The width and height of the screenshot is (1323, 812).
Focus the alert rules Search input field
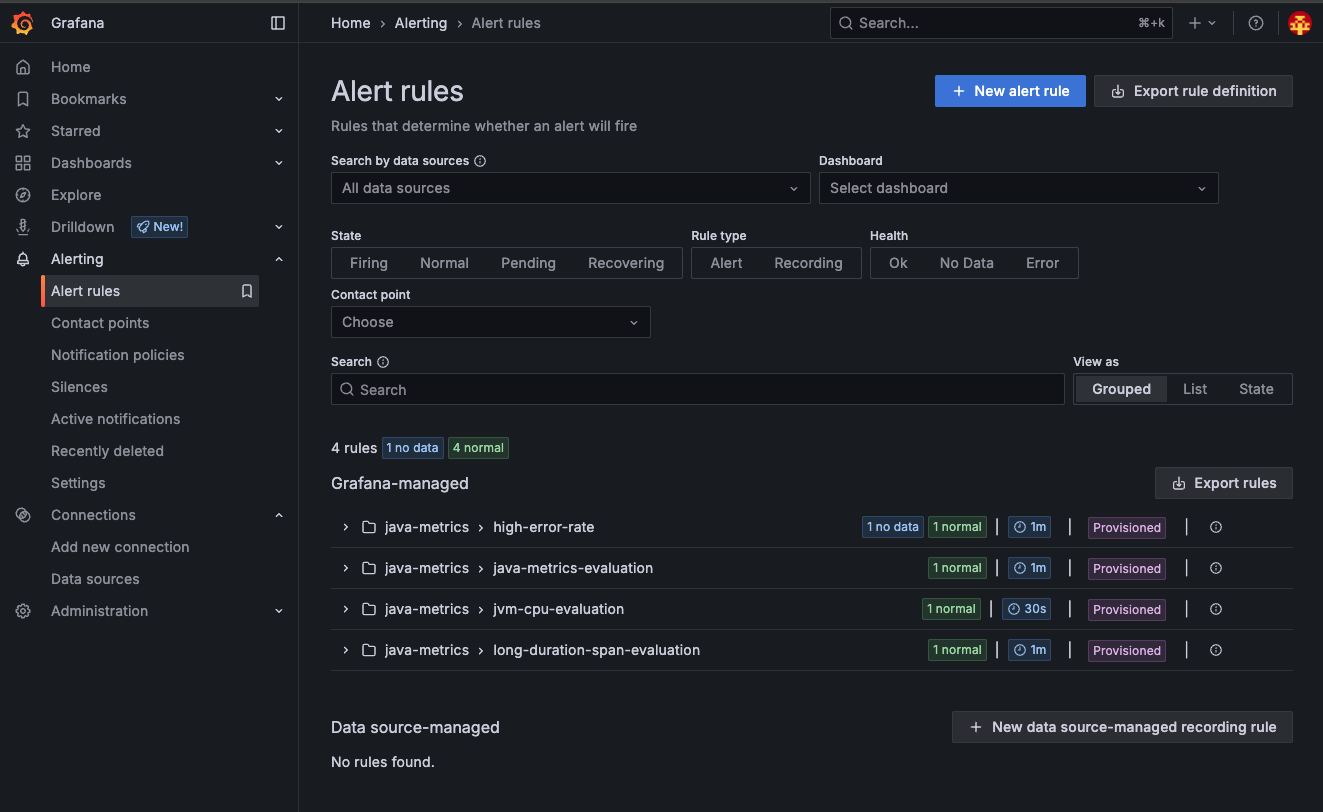pos(698,389)
